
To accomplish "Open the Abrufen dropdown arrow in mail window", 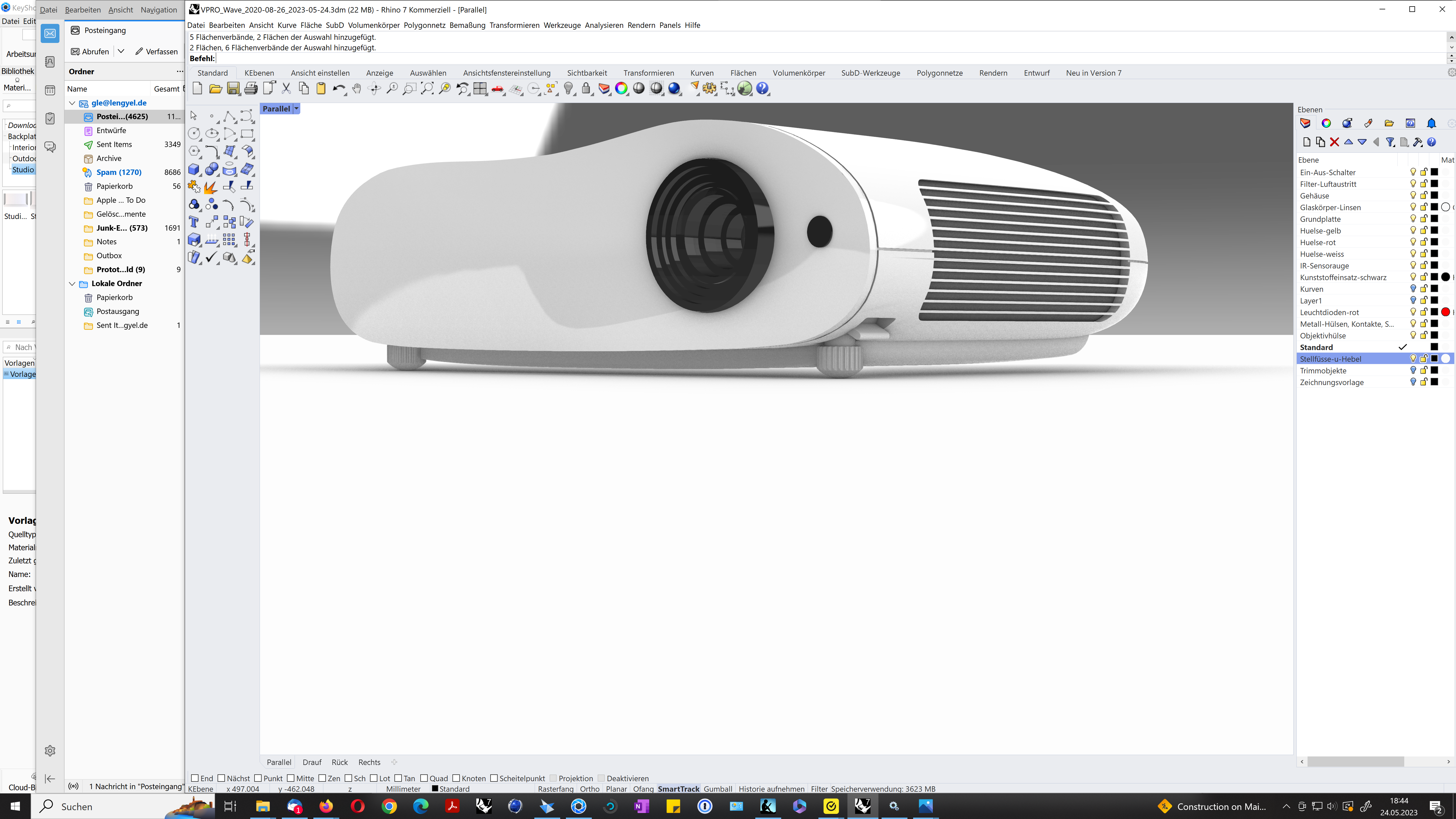I will click(x=121, y=51).
